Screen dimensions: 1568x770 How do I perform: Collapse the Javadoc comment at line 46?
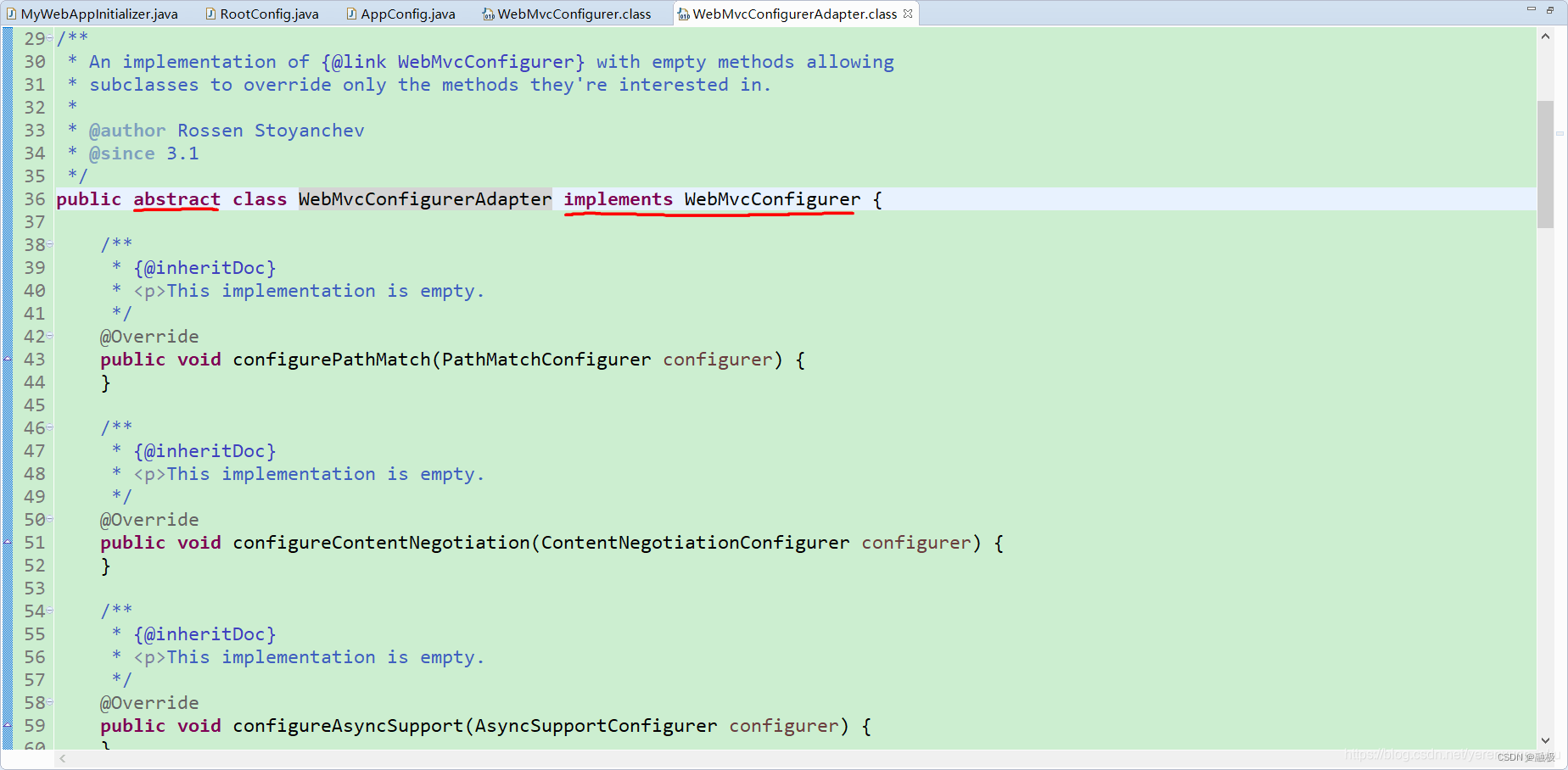click(x=50, y=427)
